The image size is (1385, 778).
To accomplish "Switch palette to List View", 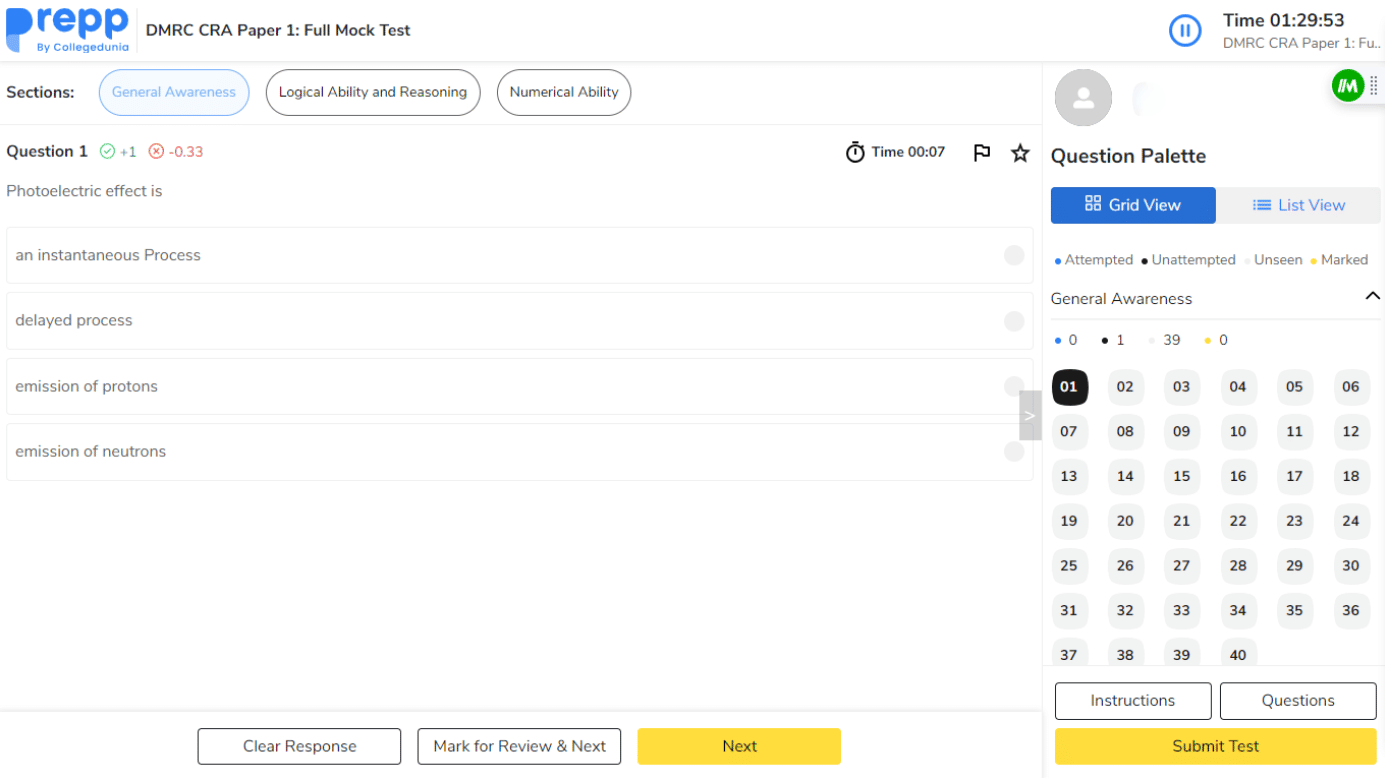I will click(1298, 205).
